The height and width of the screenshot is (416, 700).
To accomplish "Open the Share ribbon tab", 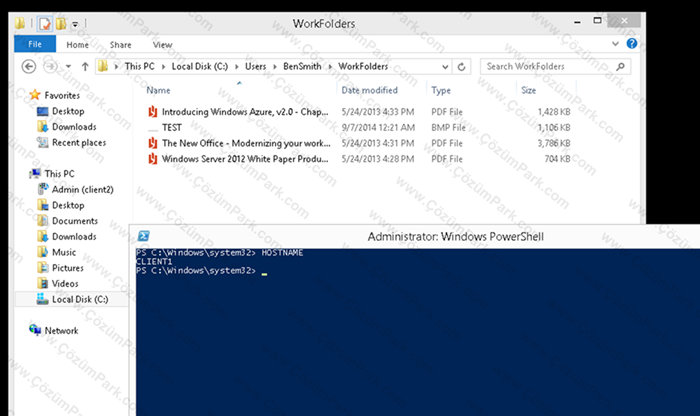I will tap(121, 45).
